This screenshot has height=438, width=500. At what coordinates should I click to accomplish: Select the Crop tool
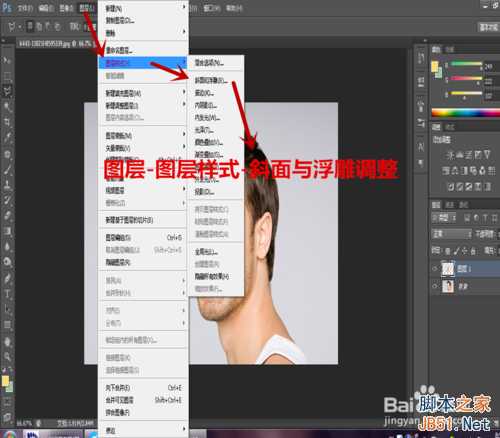tap(7, 122)
